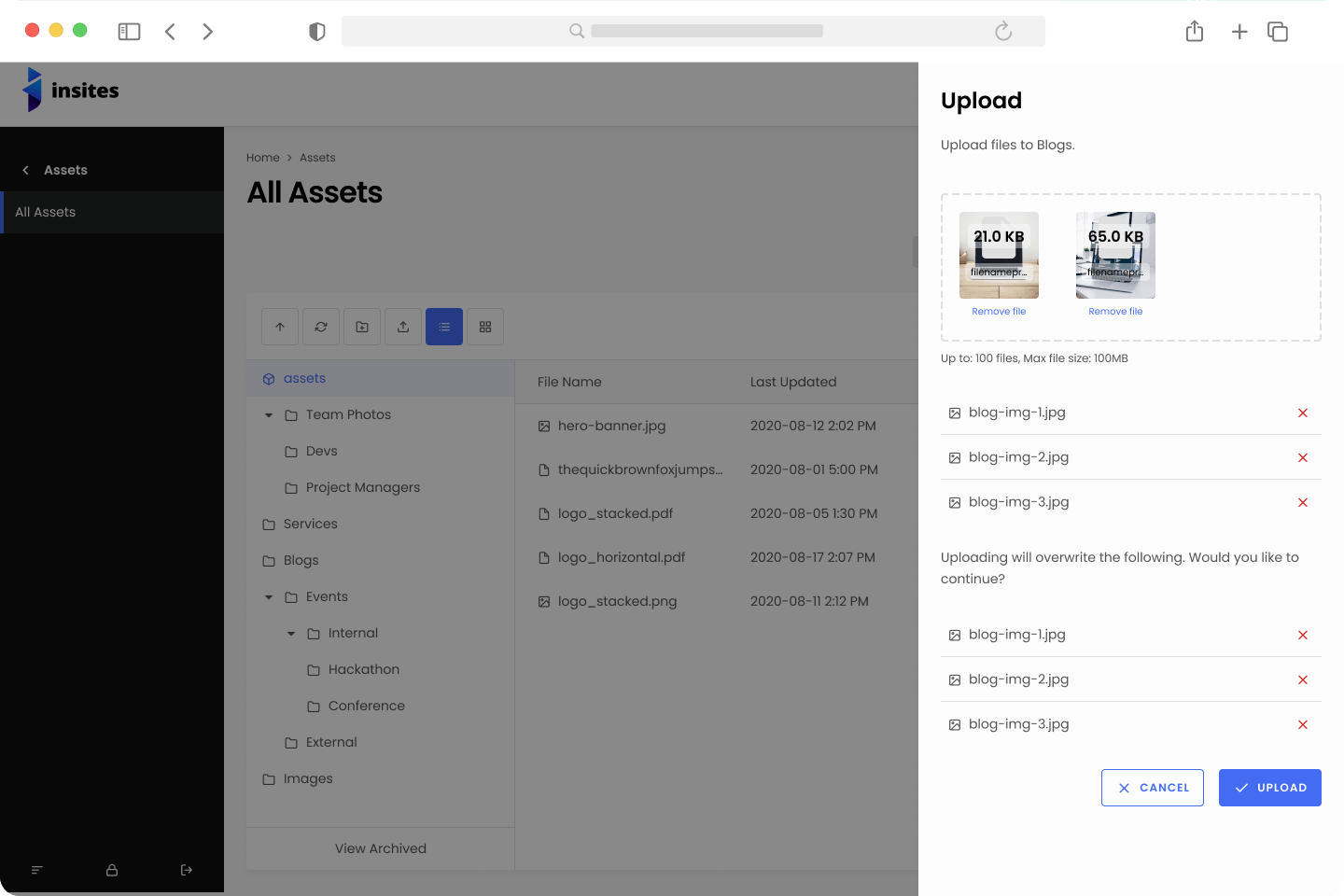Screen dimensions: 1344x896
Task: Collapse the Team Photos folder
Action: coord(269,414)
